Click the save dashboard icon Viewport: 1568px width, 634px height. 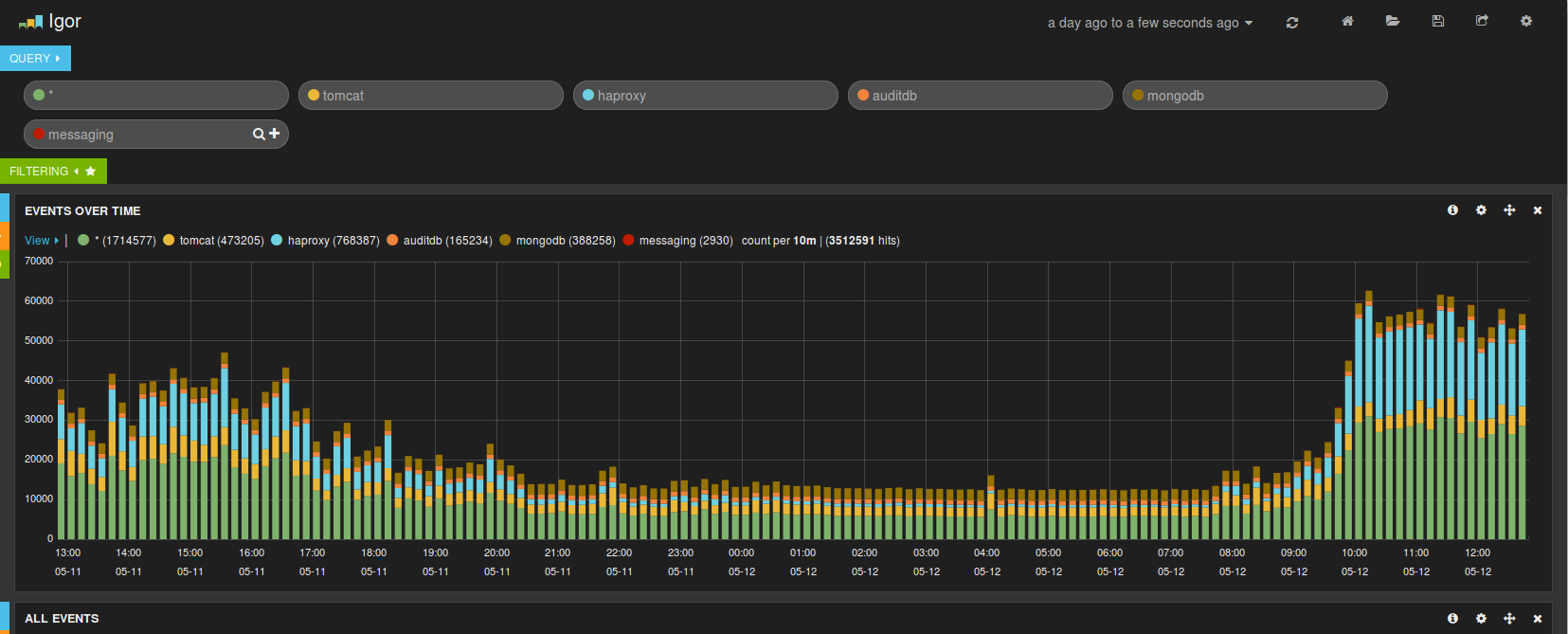click(1438, 21)
